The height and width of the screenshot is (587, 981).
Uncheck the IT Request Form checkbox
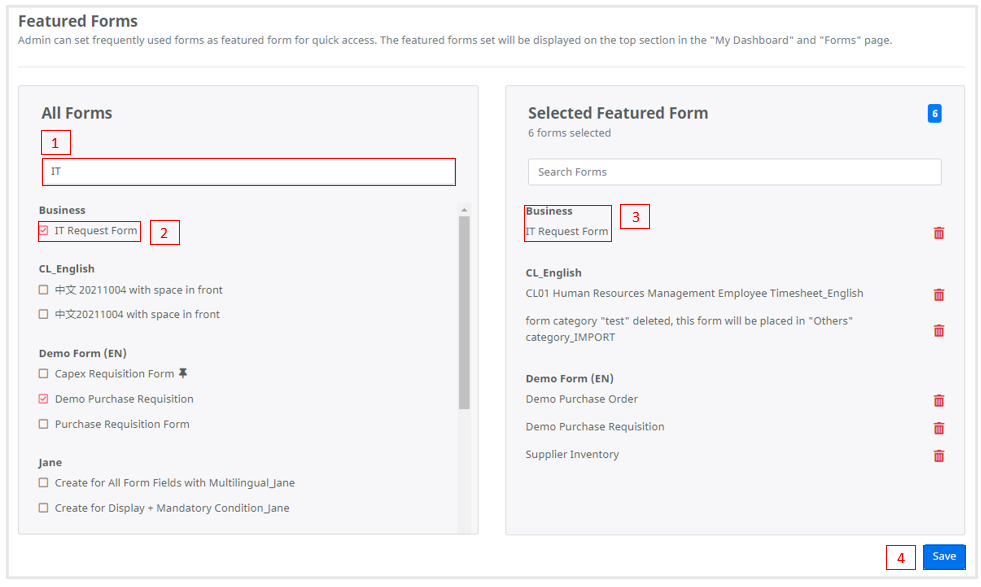(43, 230)
